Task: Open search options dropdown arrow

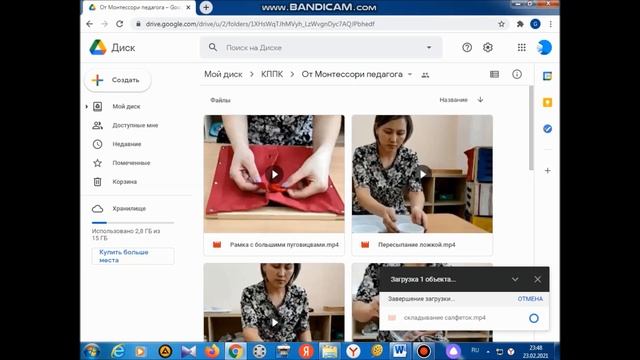Action: click(429, 47)
